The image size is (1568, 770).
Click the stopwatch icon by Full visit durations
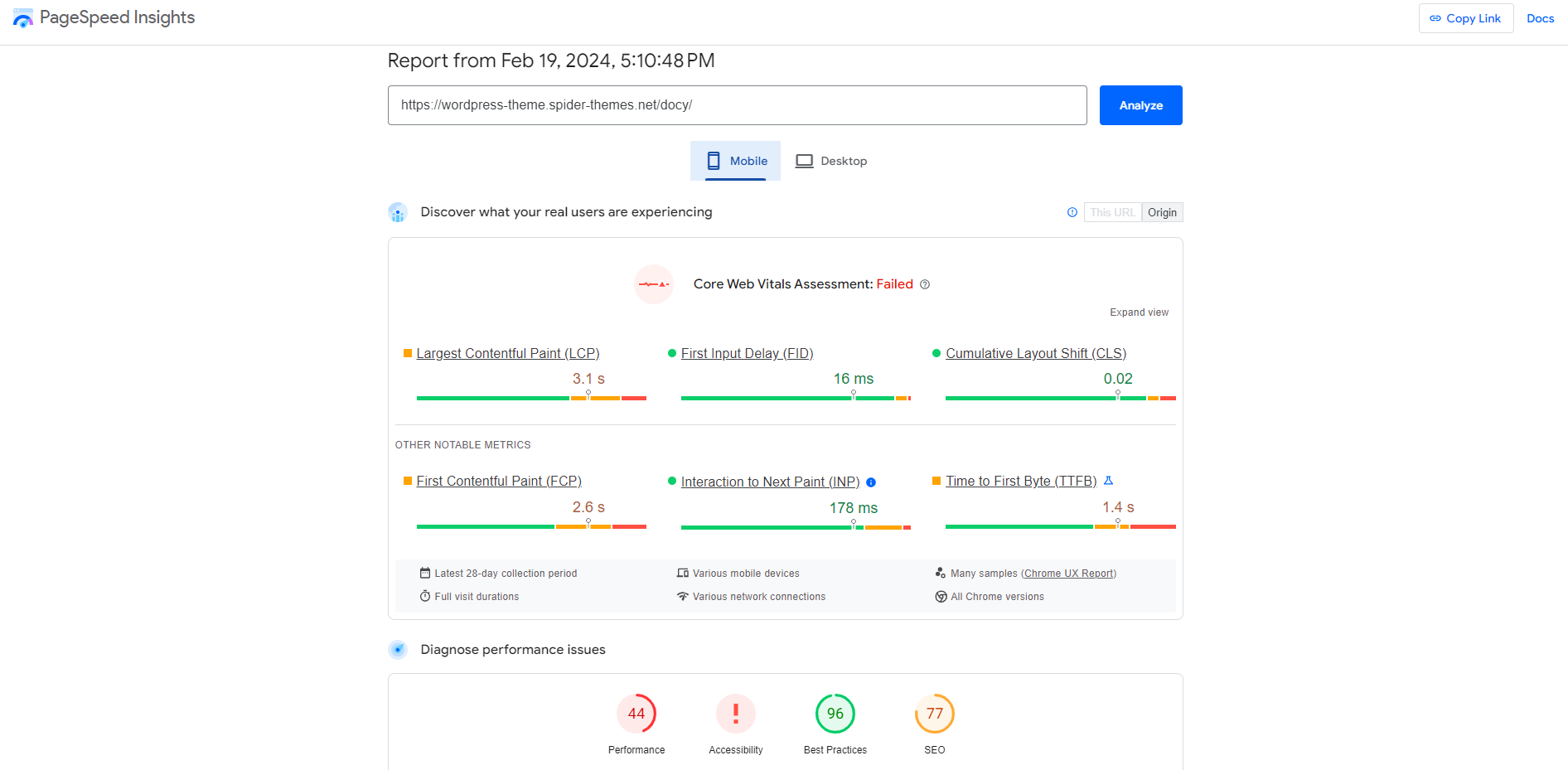click(425, 596)
